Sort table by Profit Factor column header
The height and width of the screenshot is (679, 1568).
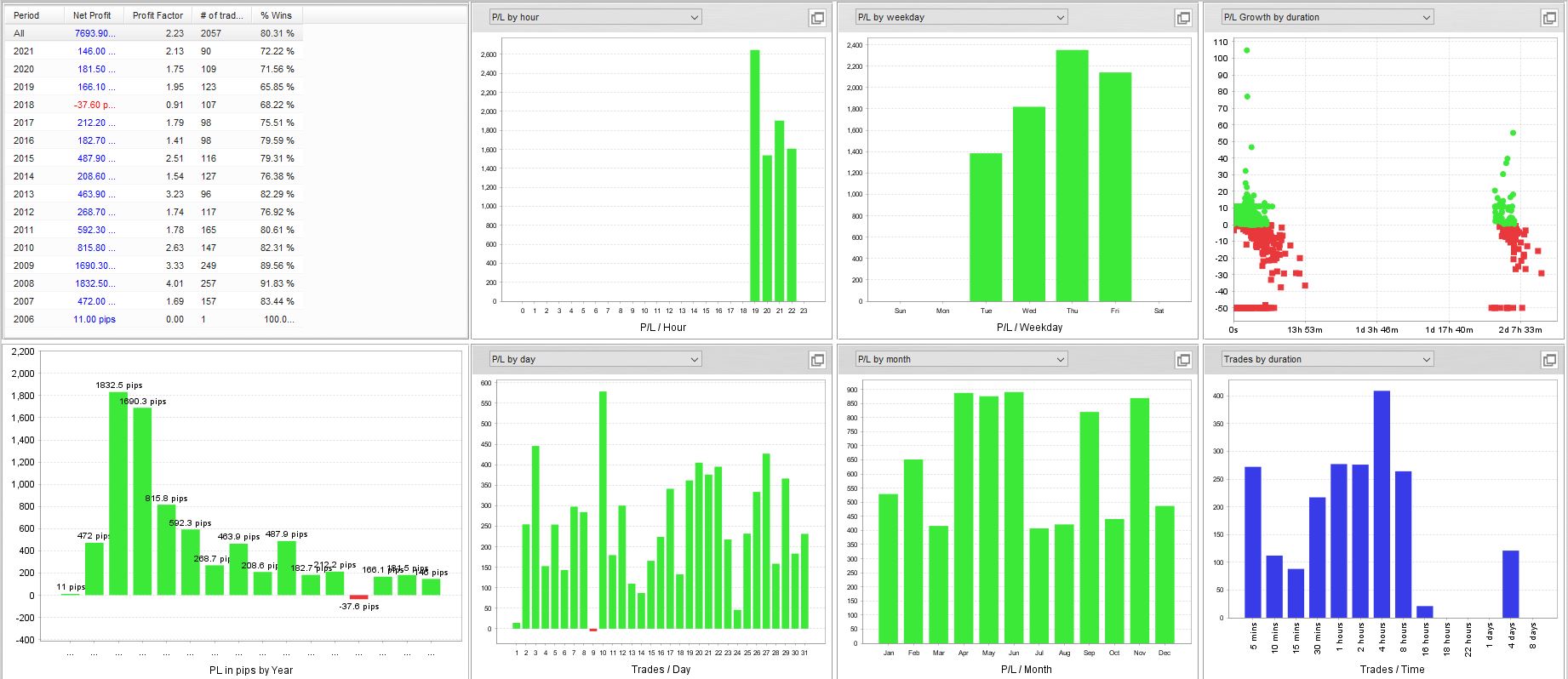point(157,15)
